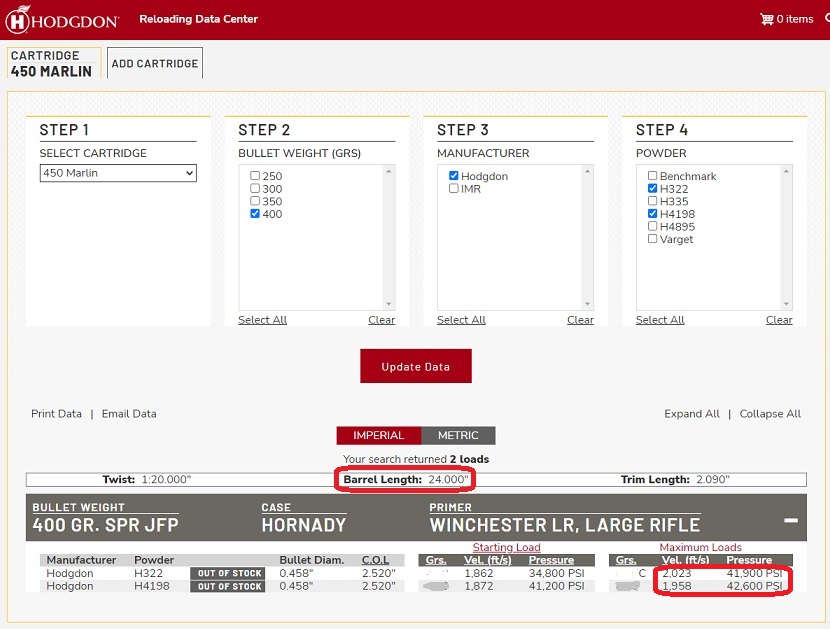Image resolution: width=830 pixels, height=629 pixels.
Task: Deselect the H4198 powder checkbox
Action: [x=653, y=214]
